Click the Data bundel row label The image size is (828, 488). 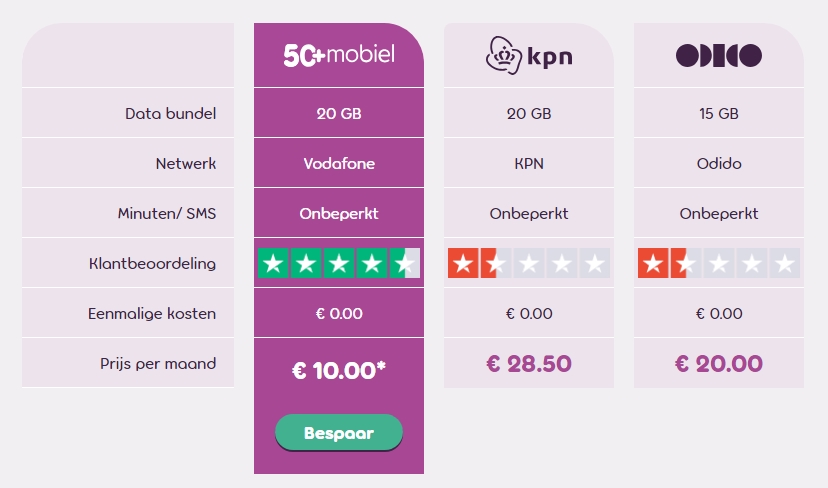coord(171,114)
